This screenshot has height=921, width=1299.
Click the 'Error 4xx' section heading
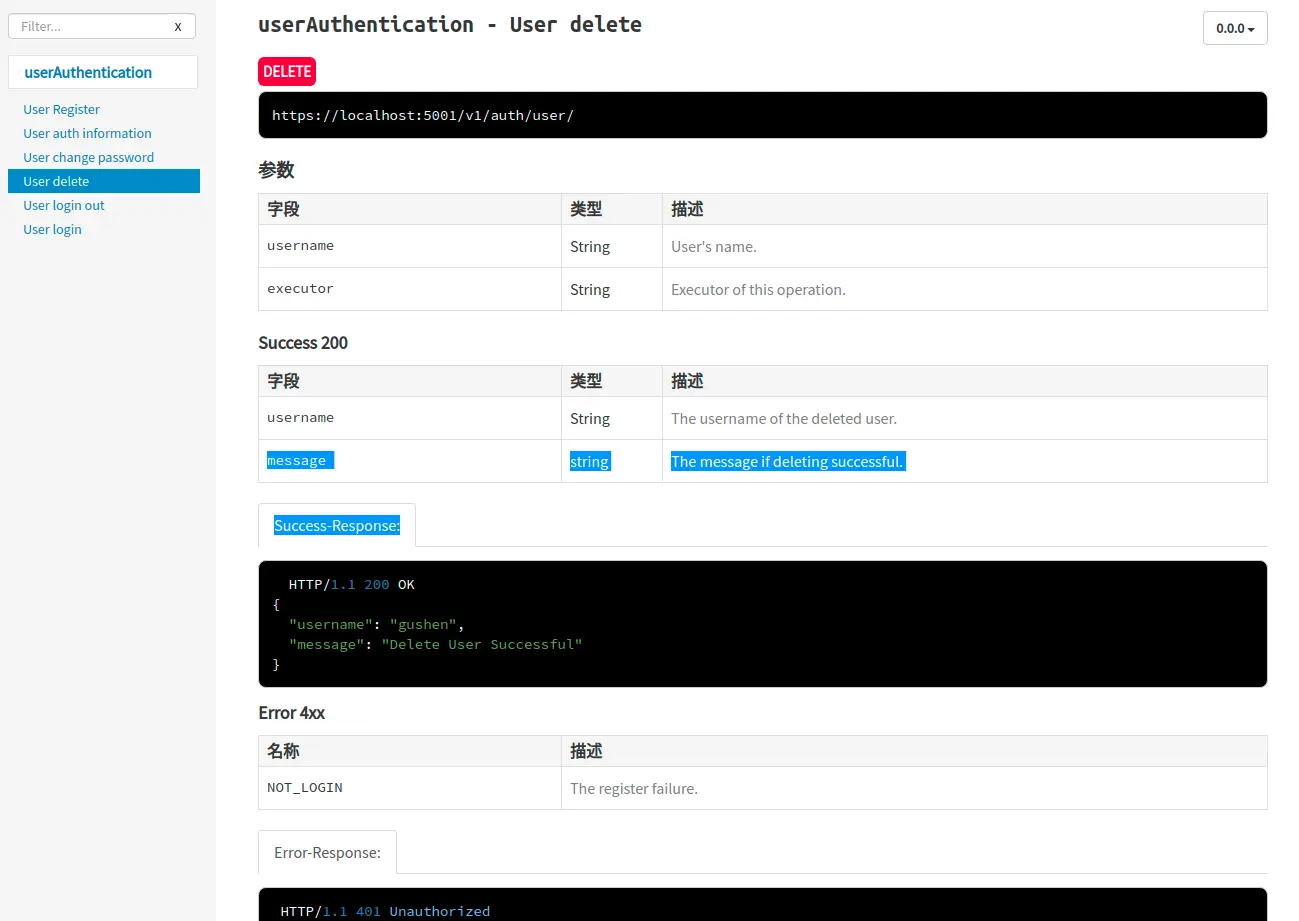[292, 713]
